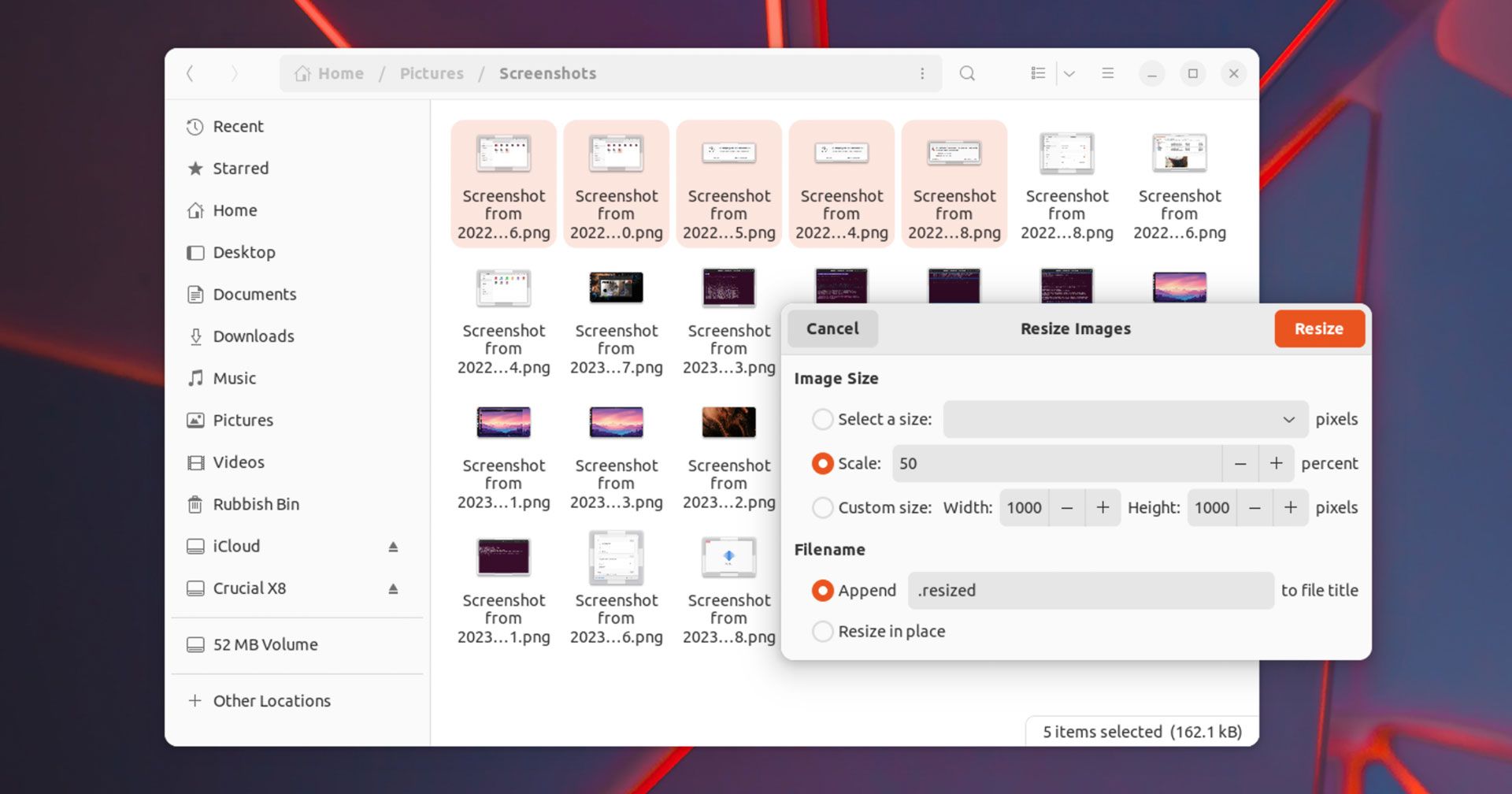Open Other Locations in the sidebar
1512x794 pixels.
(271, 700)
